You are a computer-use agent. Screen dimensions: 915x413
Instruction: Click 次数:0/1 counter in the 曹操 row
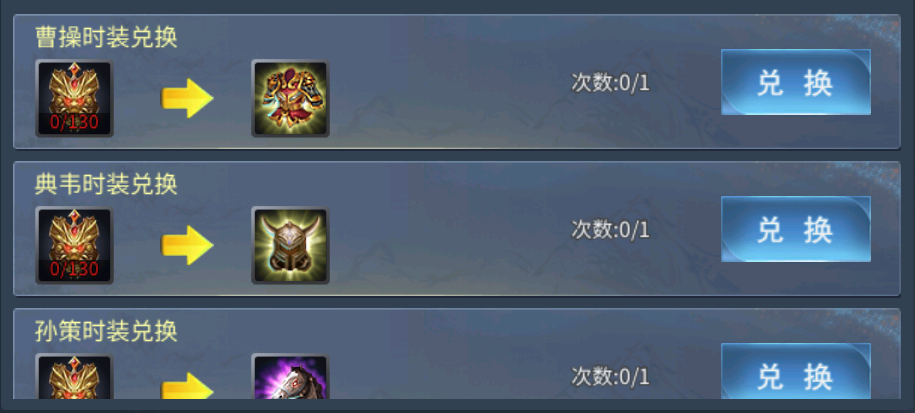[610, 83]
